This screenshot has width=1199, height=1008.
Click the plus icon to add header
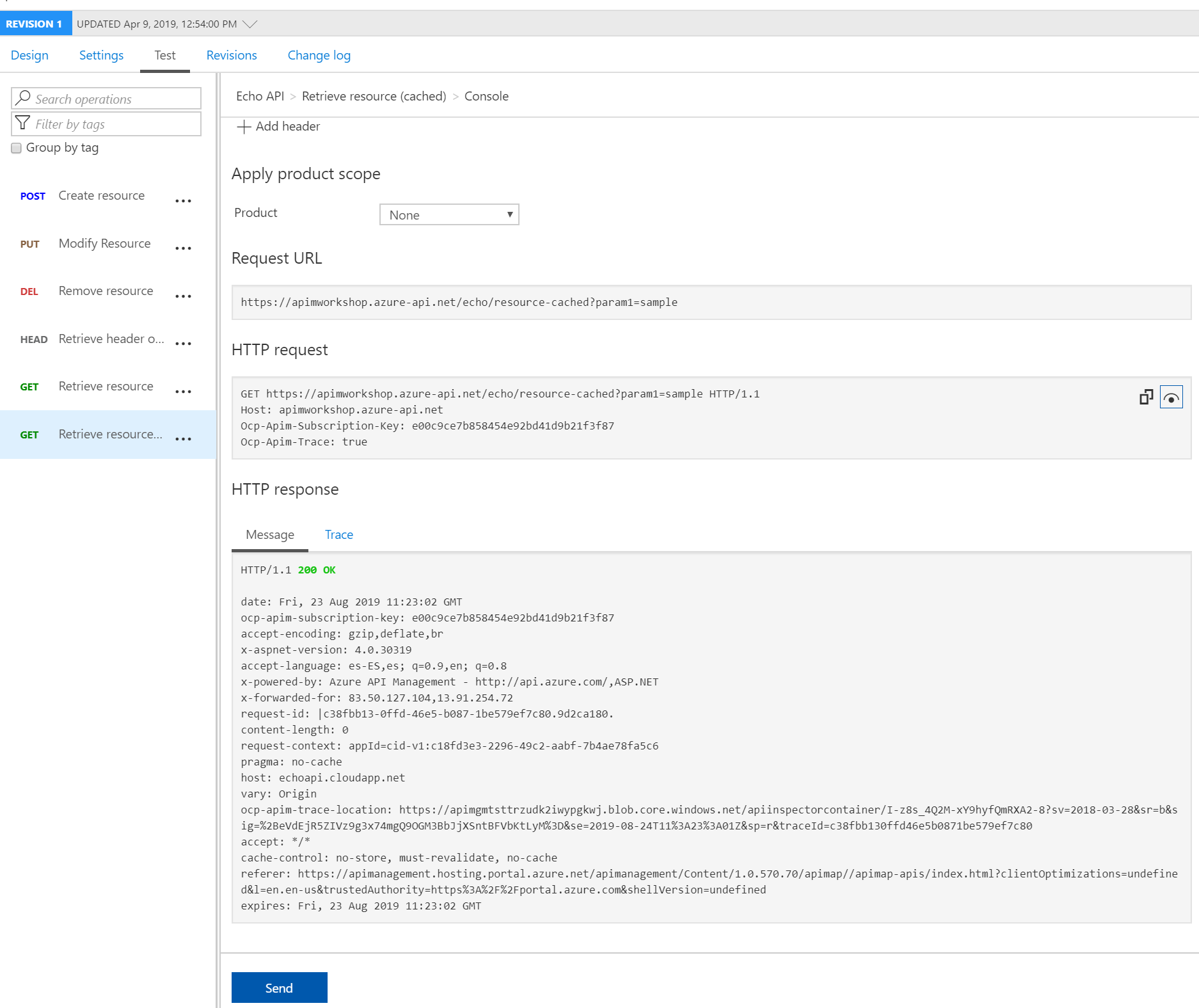pos(244,127)
